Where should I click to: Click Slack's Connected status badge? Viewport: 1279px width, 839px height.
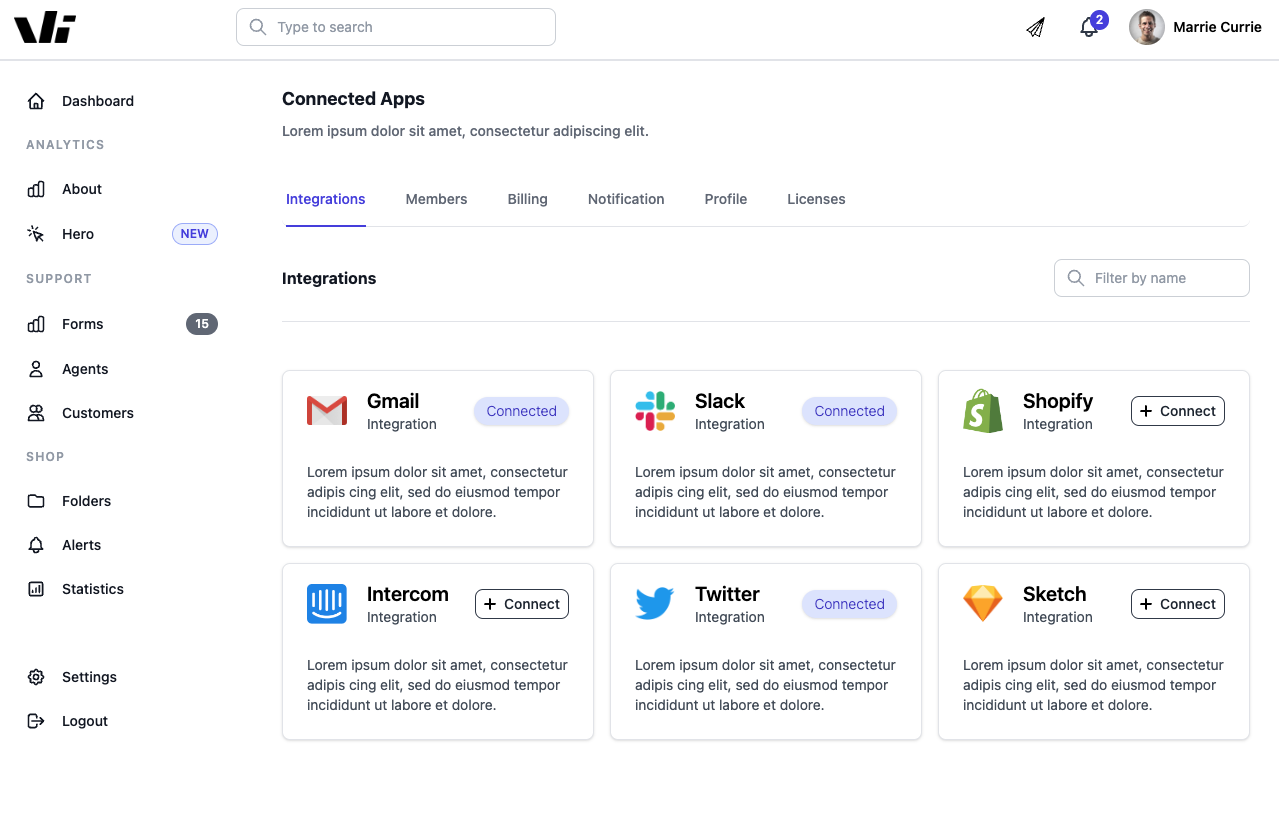(x=849, y=411)
